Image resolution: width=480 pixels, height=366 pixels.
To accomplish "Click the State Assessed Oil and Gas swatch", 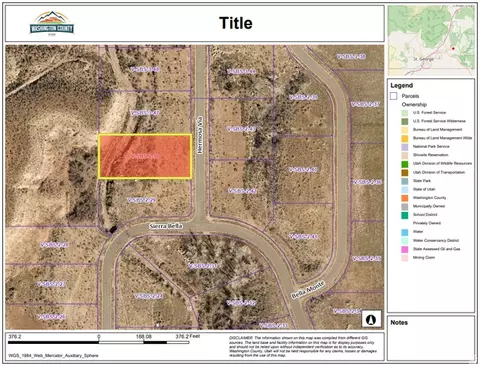I will [x=405, y=249].
